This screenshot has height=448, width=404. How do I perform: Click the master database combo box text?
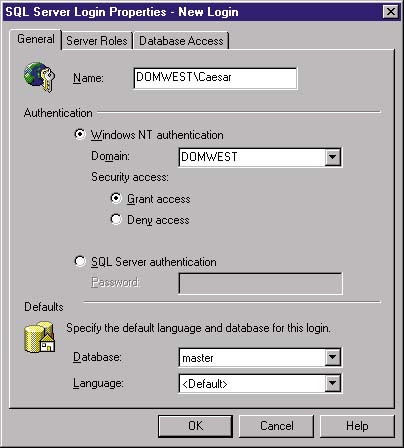pyautogui.click(x=252, y=358)
